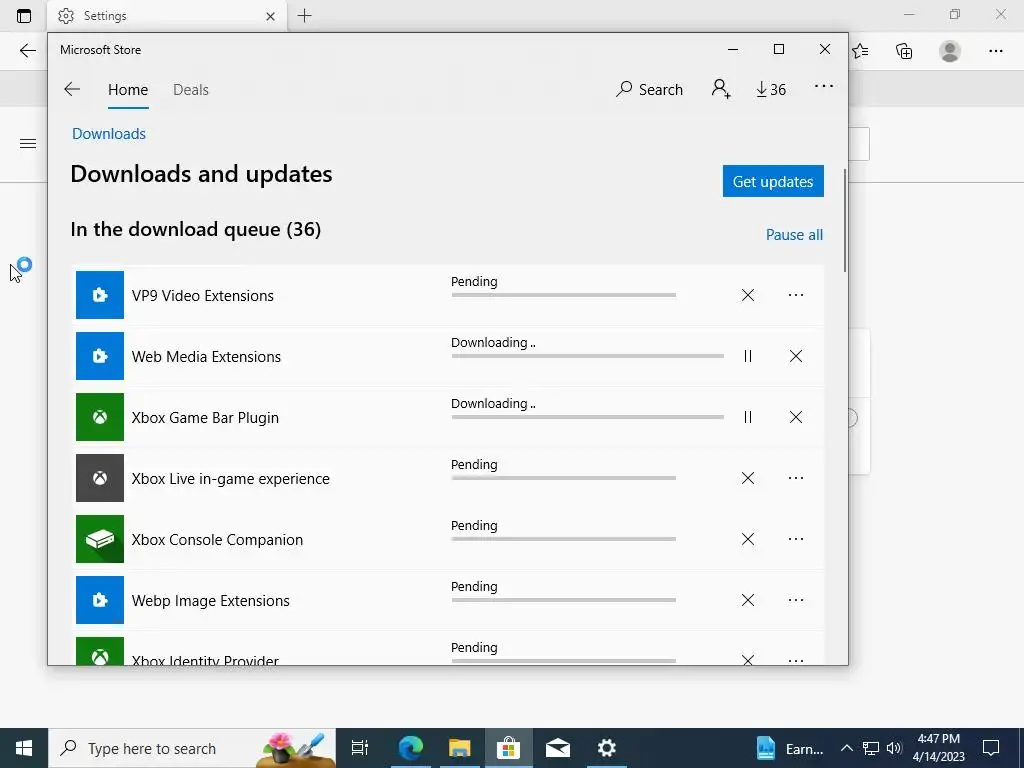
Task: Show hidden system tray icons
Action: tap(846, 748)
